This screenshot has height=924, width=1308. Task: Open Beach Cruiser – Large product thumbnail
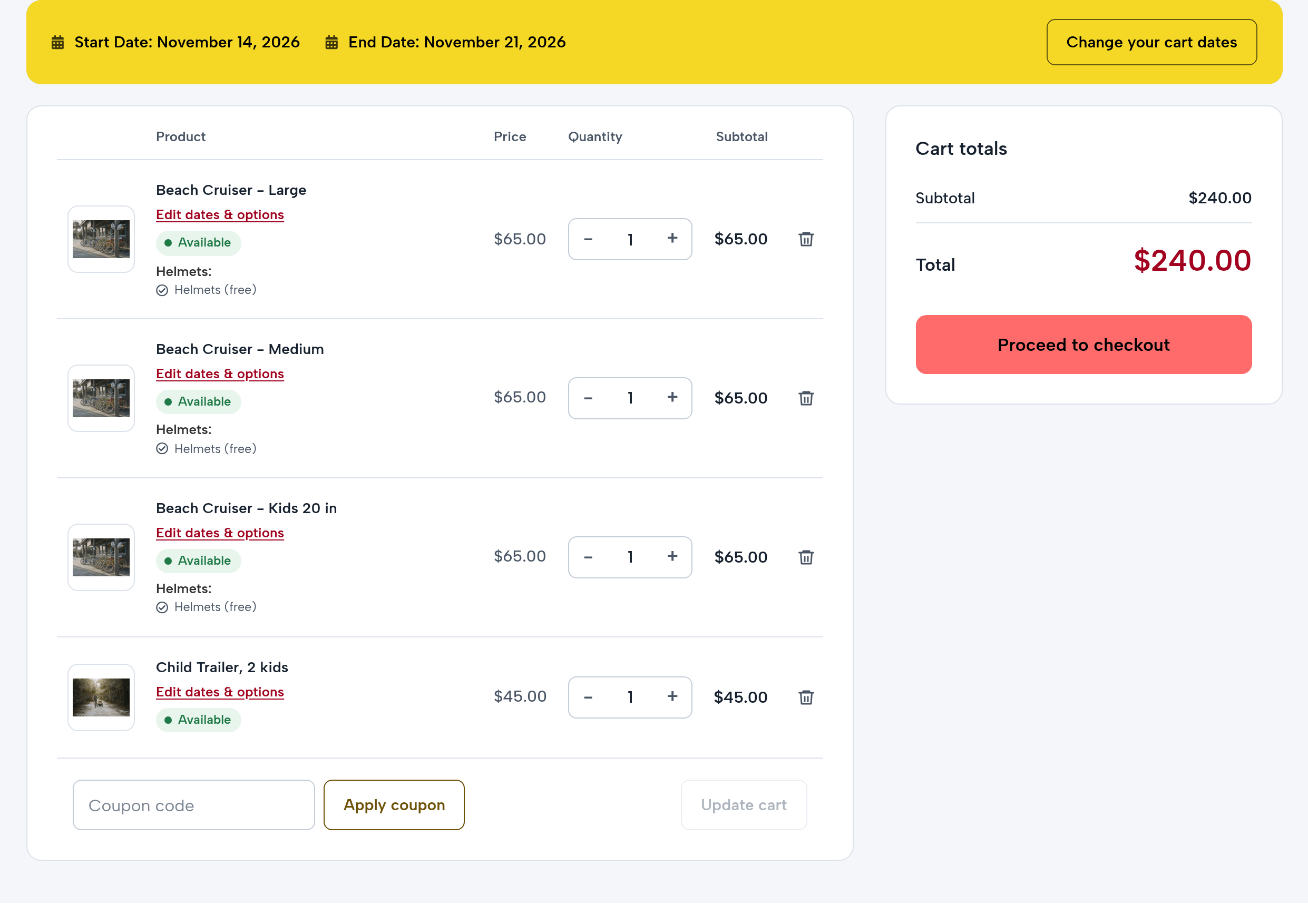coord(101,239)
